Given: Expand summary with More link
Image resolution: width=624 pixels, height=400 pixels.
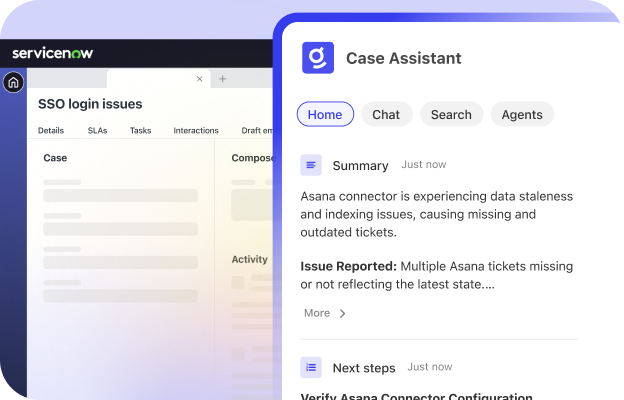Looking at the screenshot, I should (x=317, y=313).
